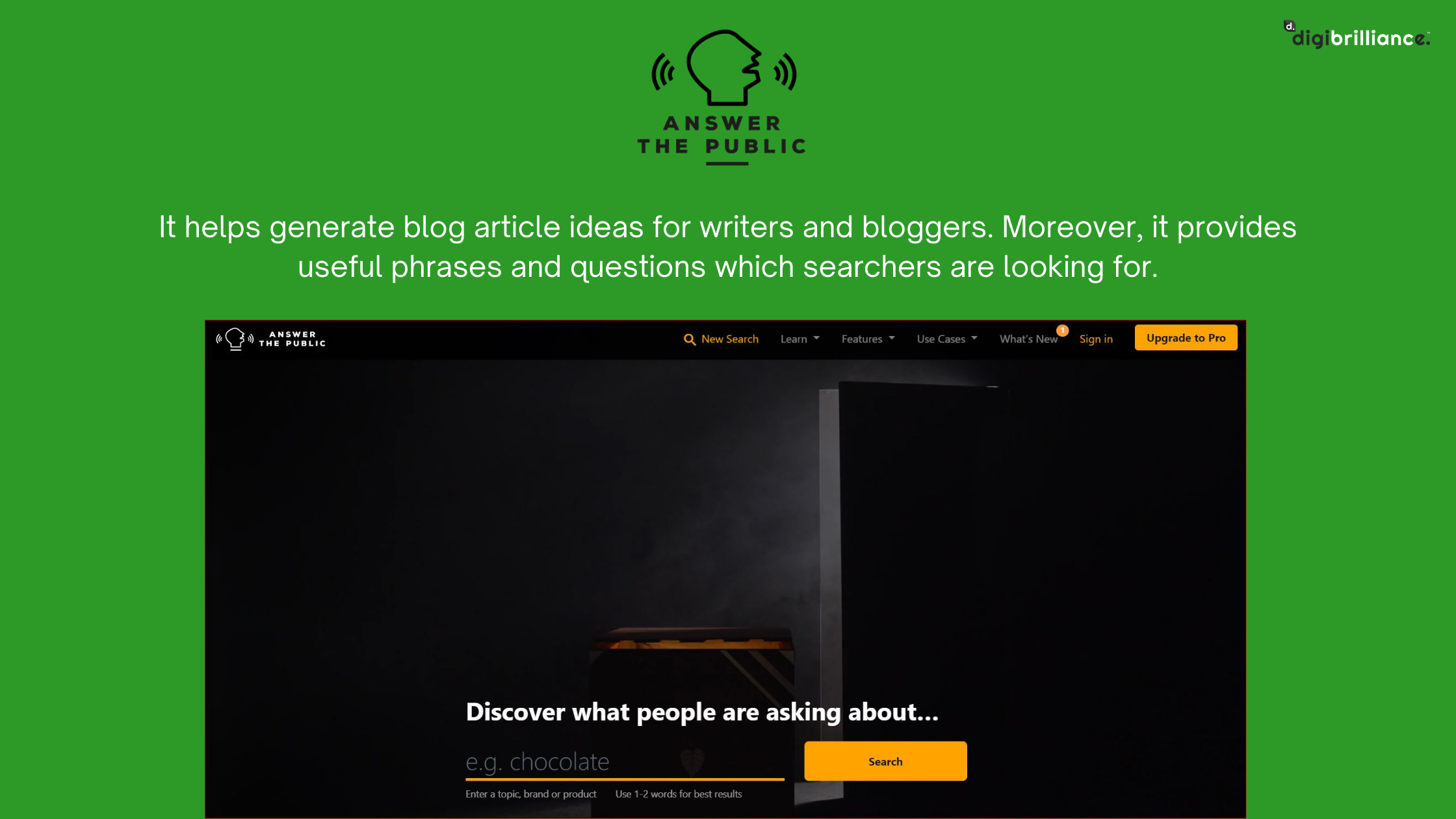Expand the Features dropdown menu
The image size is (1456, 819).
[x=866, y=337]
